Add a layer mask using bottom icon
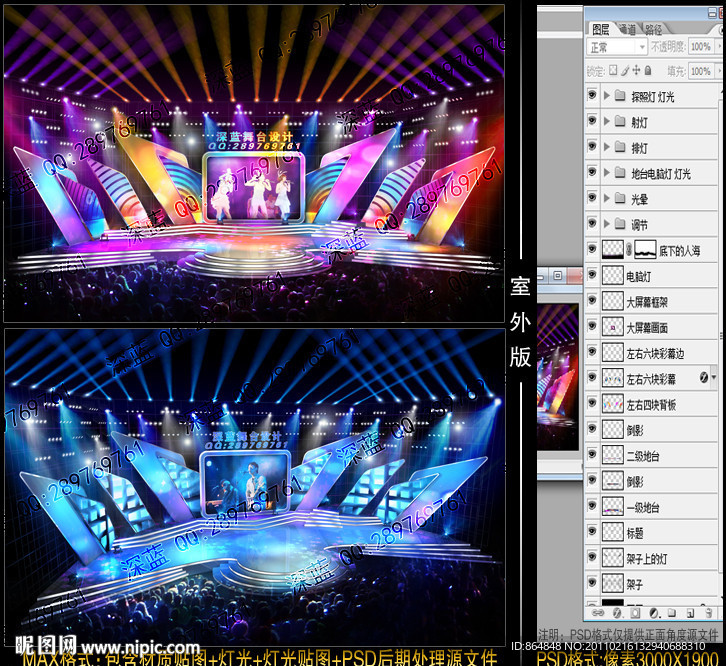726x666 pixels. point(634,611)
